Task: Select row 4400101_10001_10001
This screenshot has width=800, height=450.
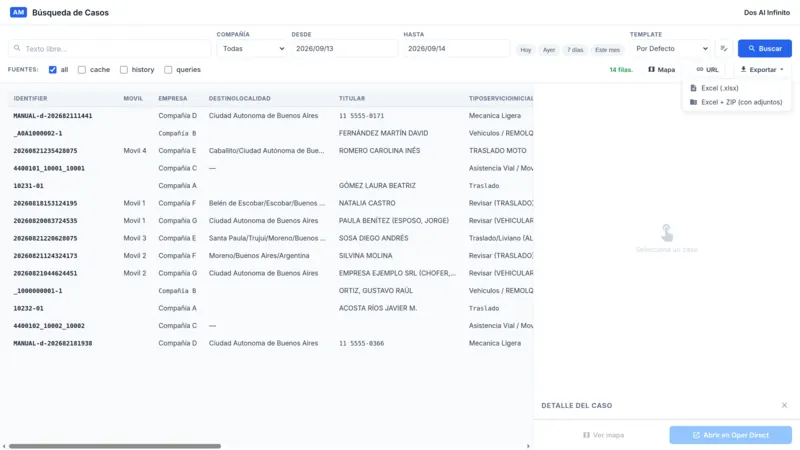Action: 270,168
